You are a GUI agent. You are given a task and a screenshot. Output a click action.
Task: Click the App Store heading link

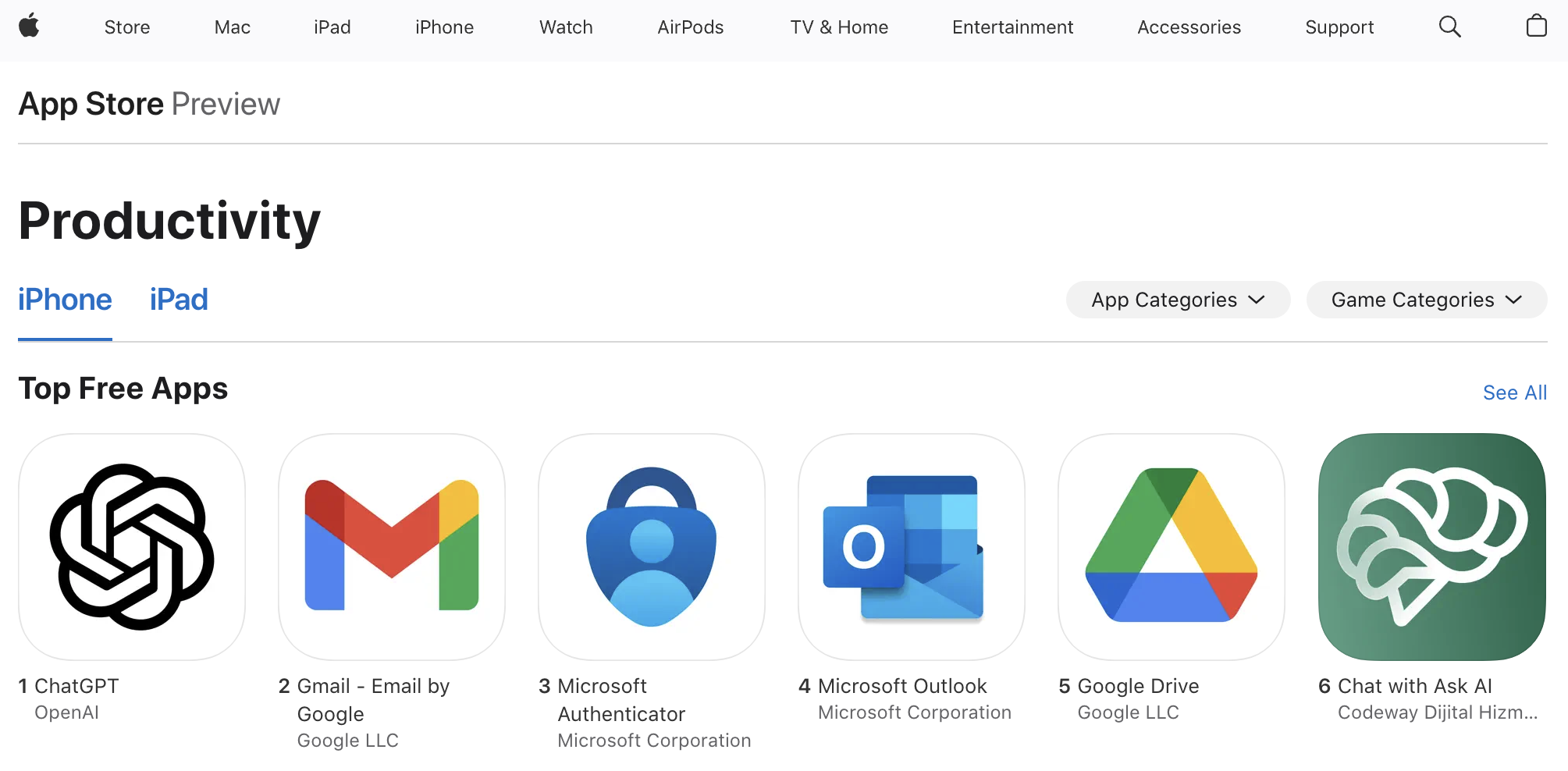(x=91, y=104)
